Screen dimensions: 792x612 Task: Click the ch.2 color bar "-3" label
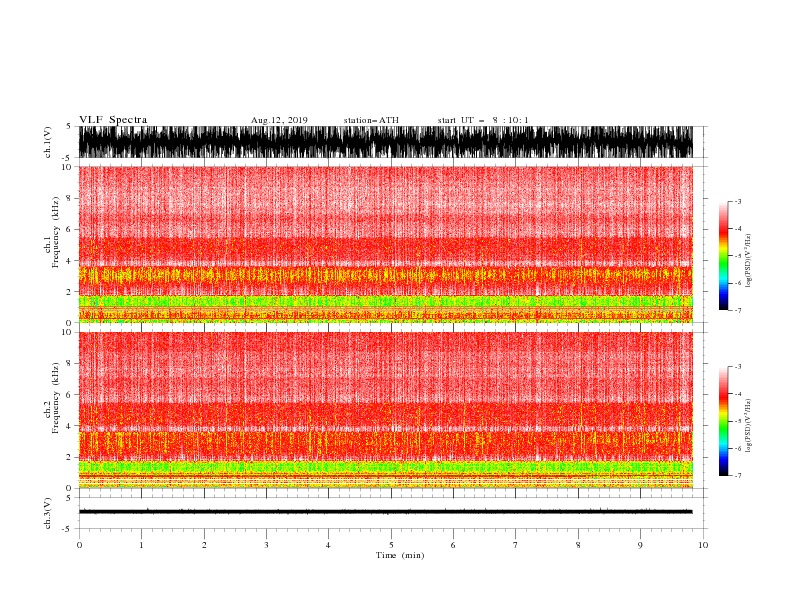tap(738, 367)
